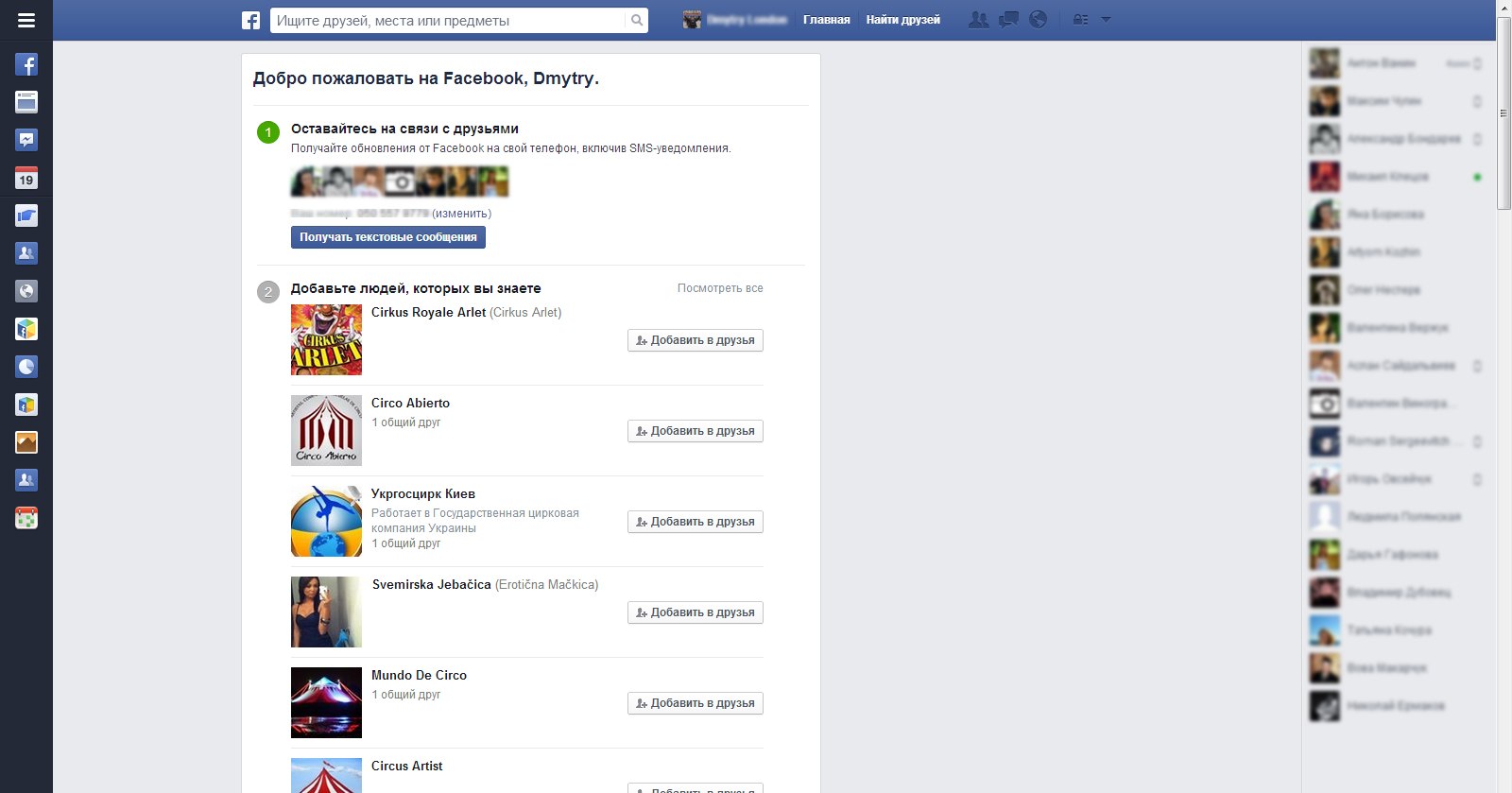Click the Mundo De Circo thumbnail

pyautogui.click(x=326, y=703)
